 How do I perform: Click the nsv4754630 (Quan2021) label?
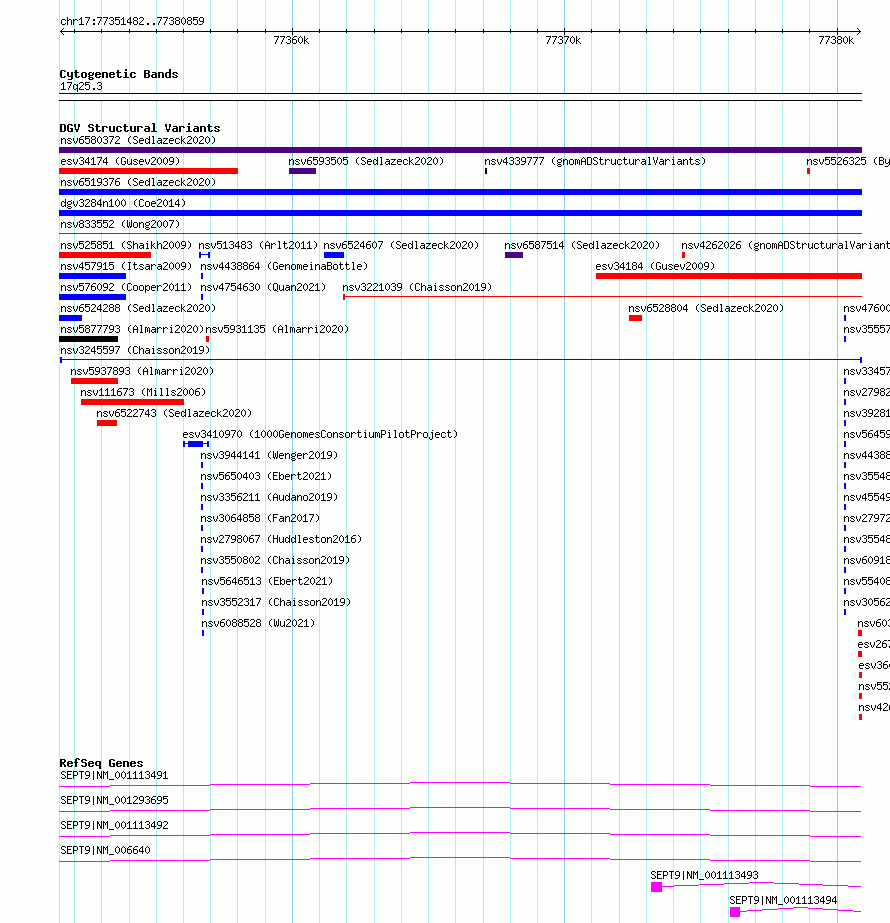pos(263,287)
